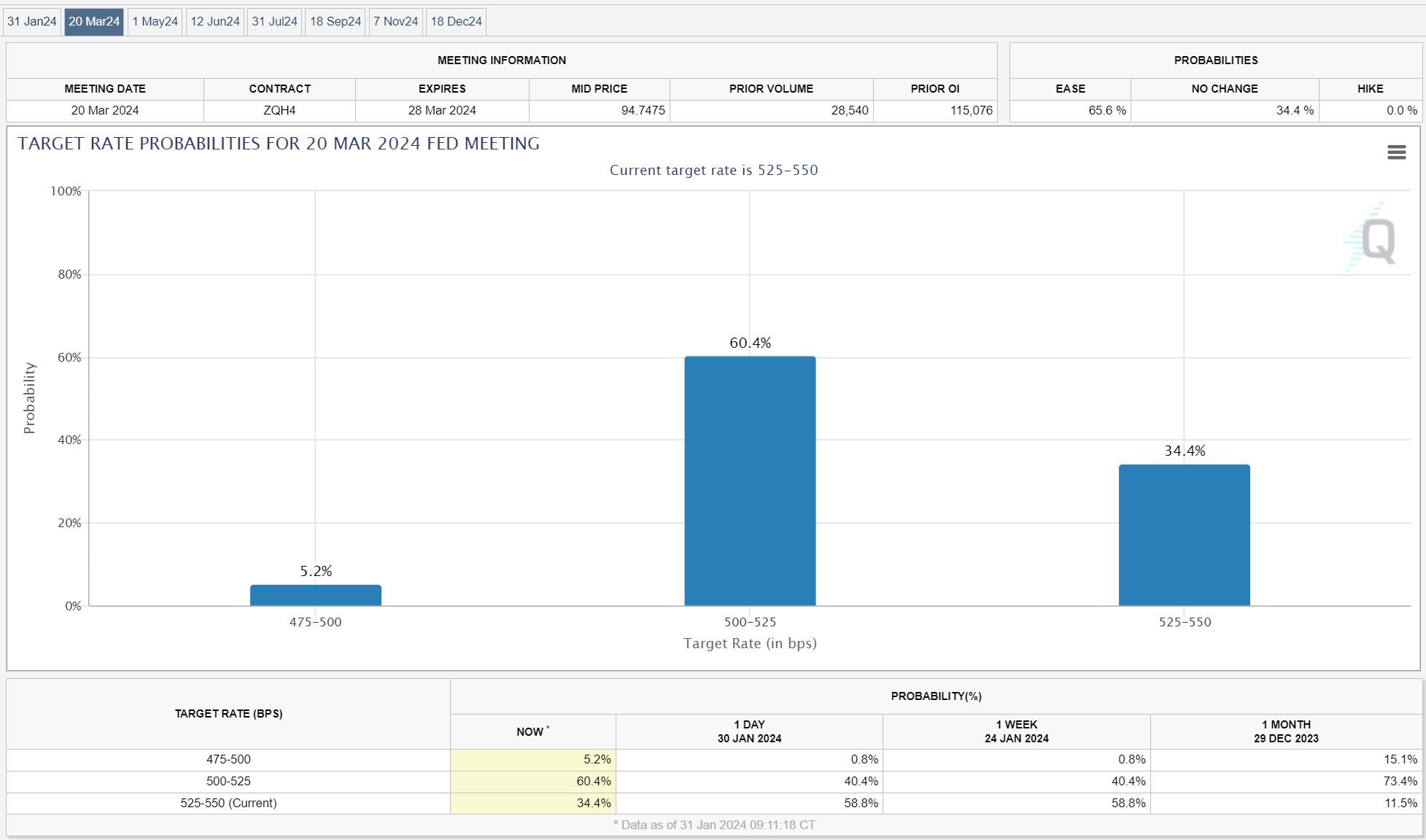Go to the 31 Jul24 meeting tab
Screen dimensions: 1426x840
[x=275, y=21]
